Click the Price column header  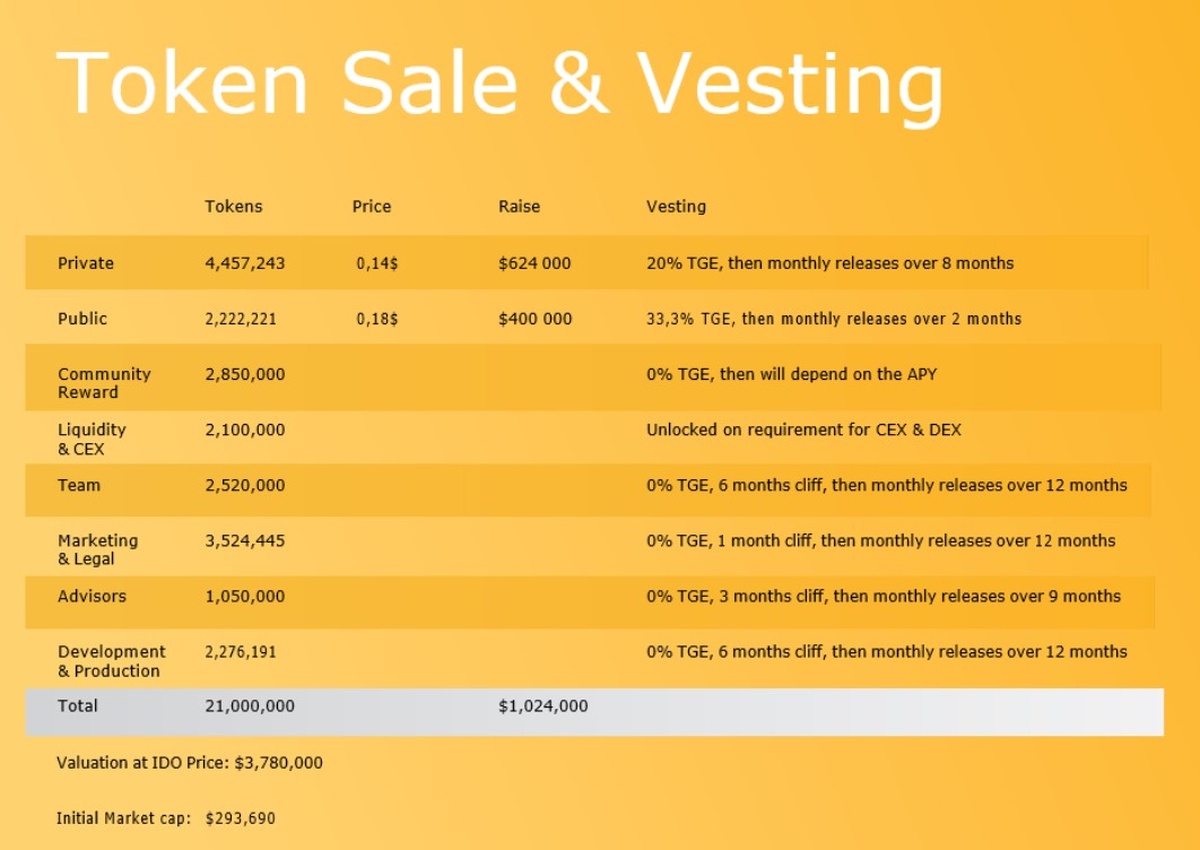(371, 206)
